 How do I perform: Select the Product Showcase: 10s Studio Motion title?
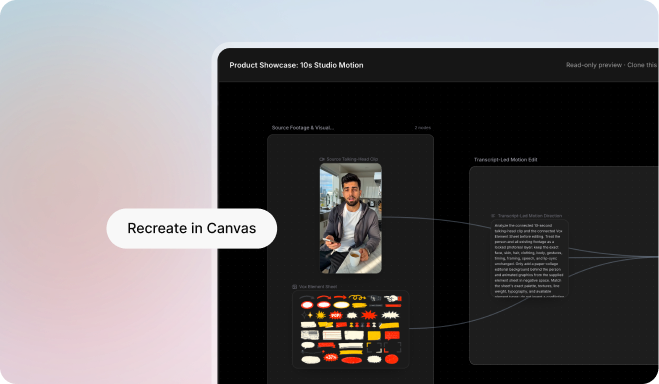pyautogui.click(x=296, y=65)
